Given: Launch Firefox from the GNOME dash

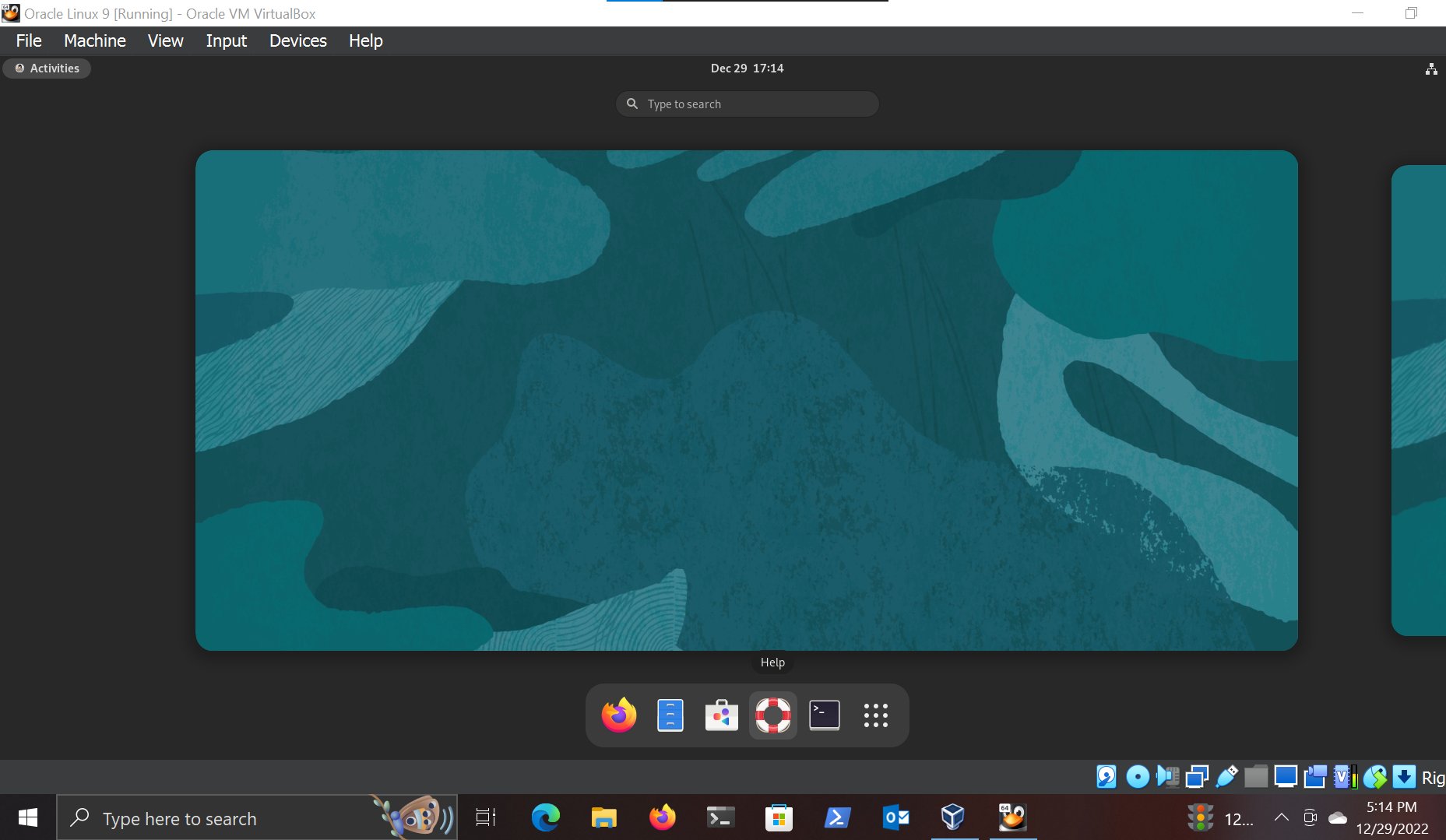Looking at the screenshot, I should pos(619,715).
